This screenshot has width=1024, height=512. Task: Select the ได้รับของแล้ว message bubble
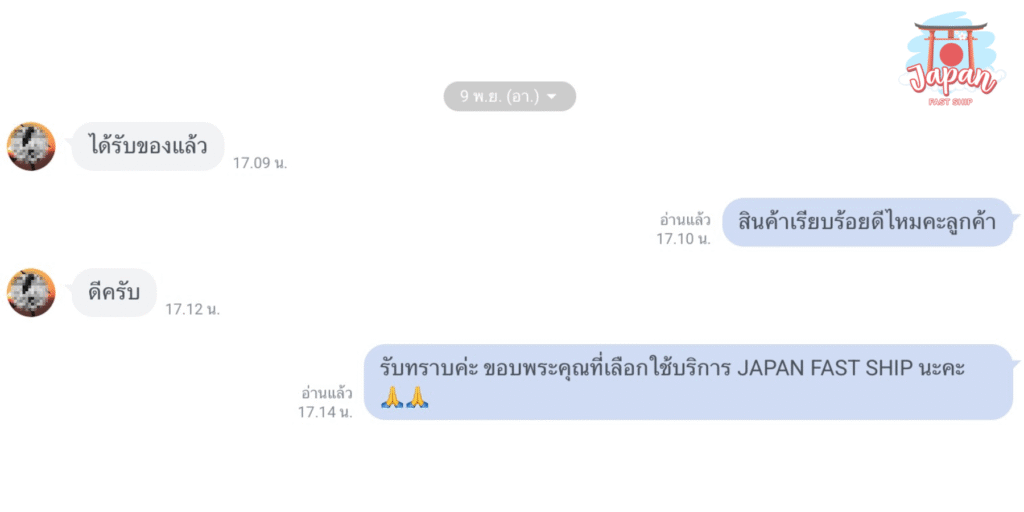[x=148, y=146]
